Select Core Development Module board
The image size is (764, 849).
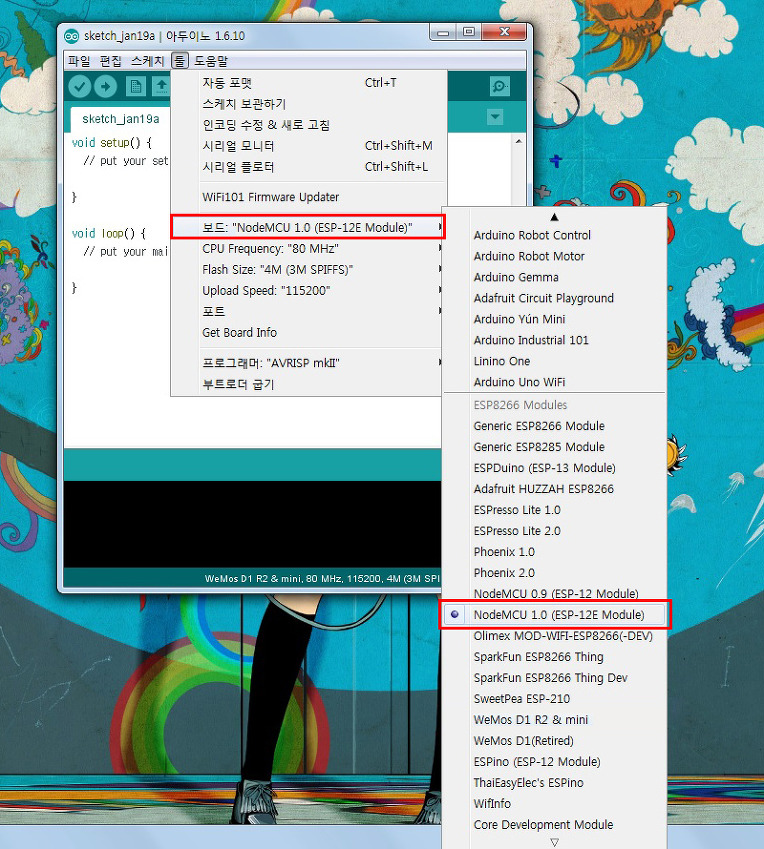[554, 825]
